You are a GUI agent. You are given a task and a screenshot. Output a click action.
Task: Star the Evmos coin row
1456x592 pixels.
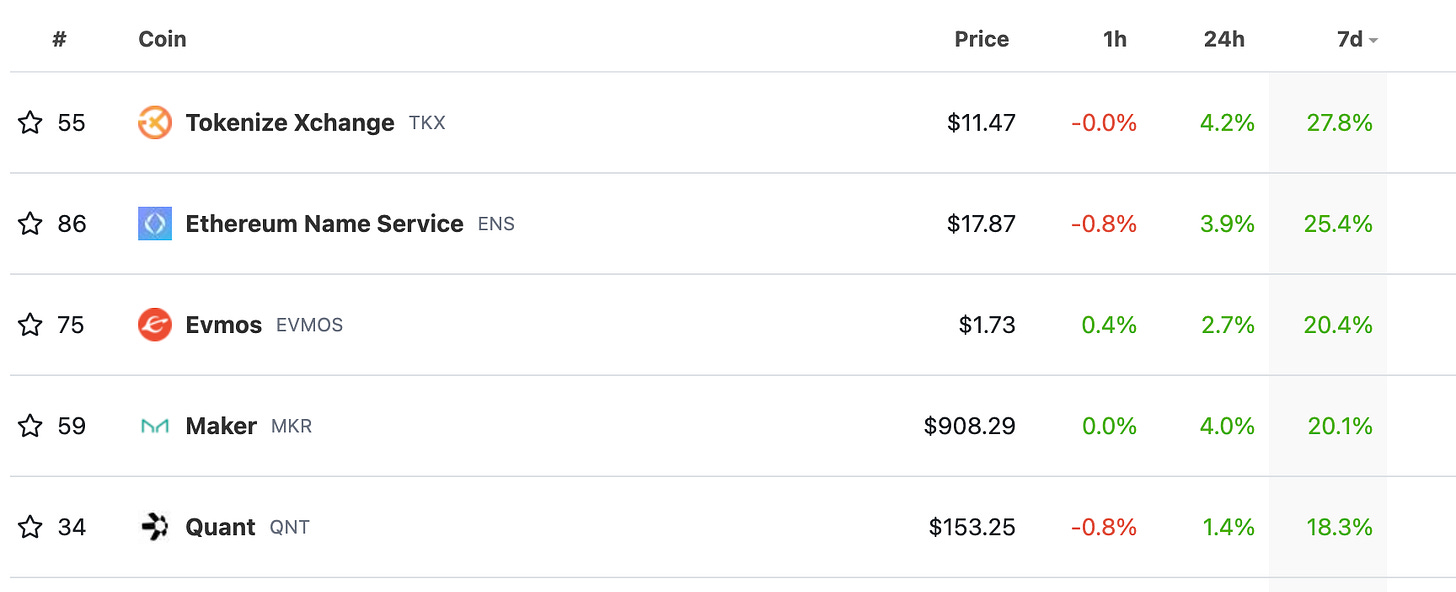(30, 325)
